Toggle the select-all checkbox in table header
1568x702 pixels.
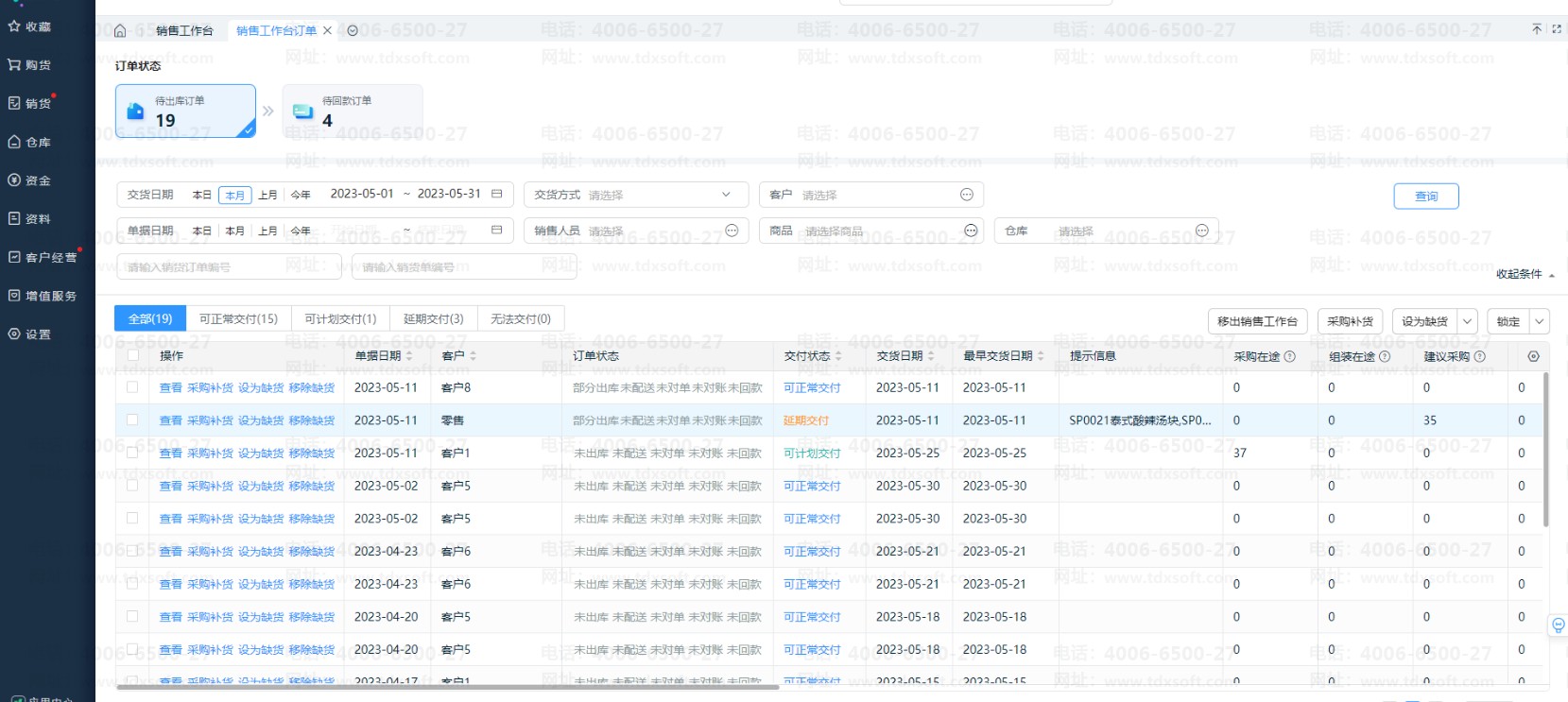[x=132, y=356]
